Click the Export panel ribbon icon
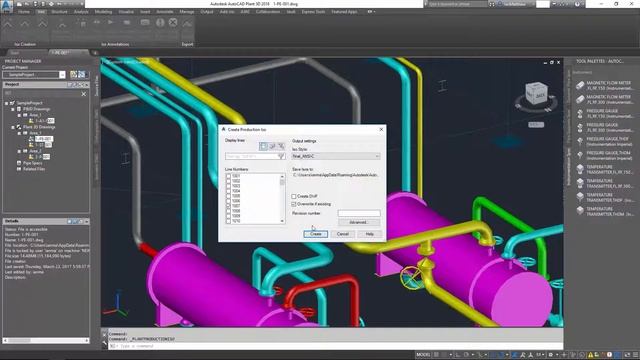This screenshot has height=360, width=640. [x=187, y=24]
